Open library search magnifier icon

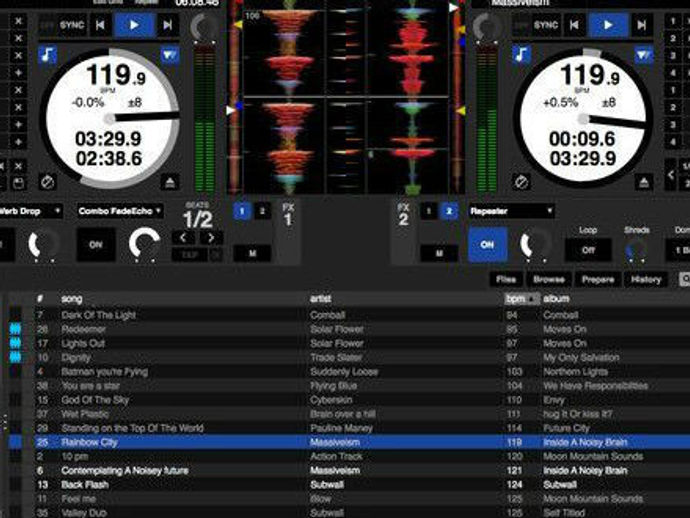pyautogui.click(x=684, y=279)
